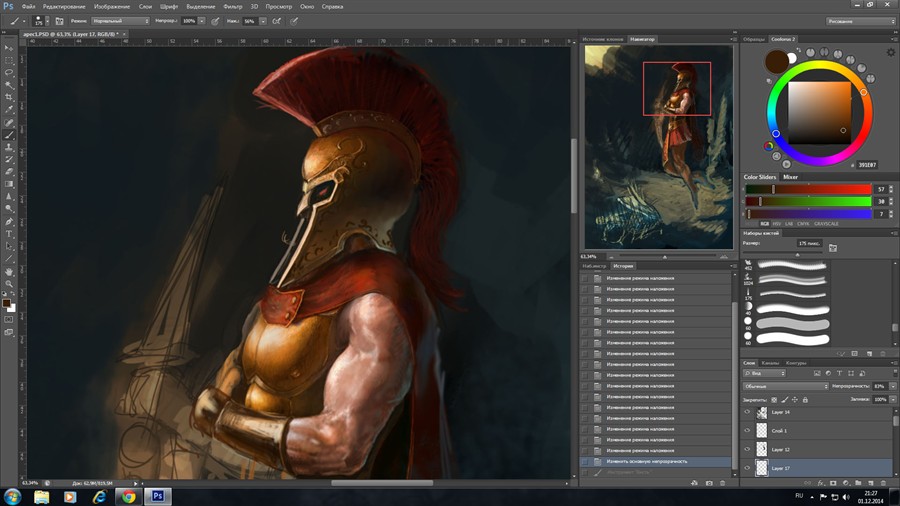Toggle visibility of Layer 12
The image size is (900, 506).
[x=747, y=449]
